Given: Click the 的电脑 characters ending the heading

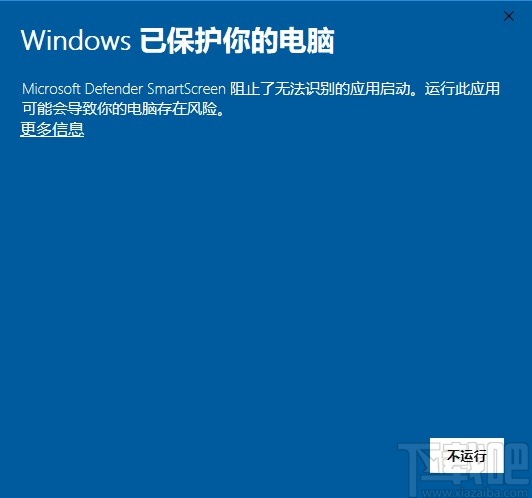Looking at the screenshot, I should pyautogui.click(x=293, y=41).
